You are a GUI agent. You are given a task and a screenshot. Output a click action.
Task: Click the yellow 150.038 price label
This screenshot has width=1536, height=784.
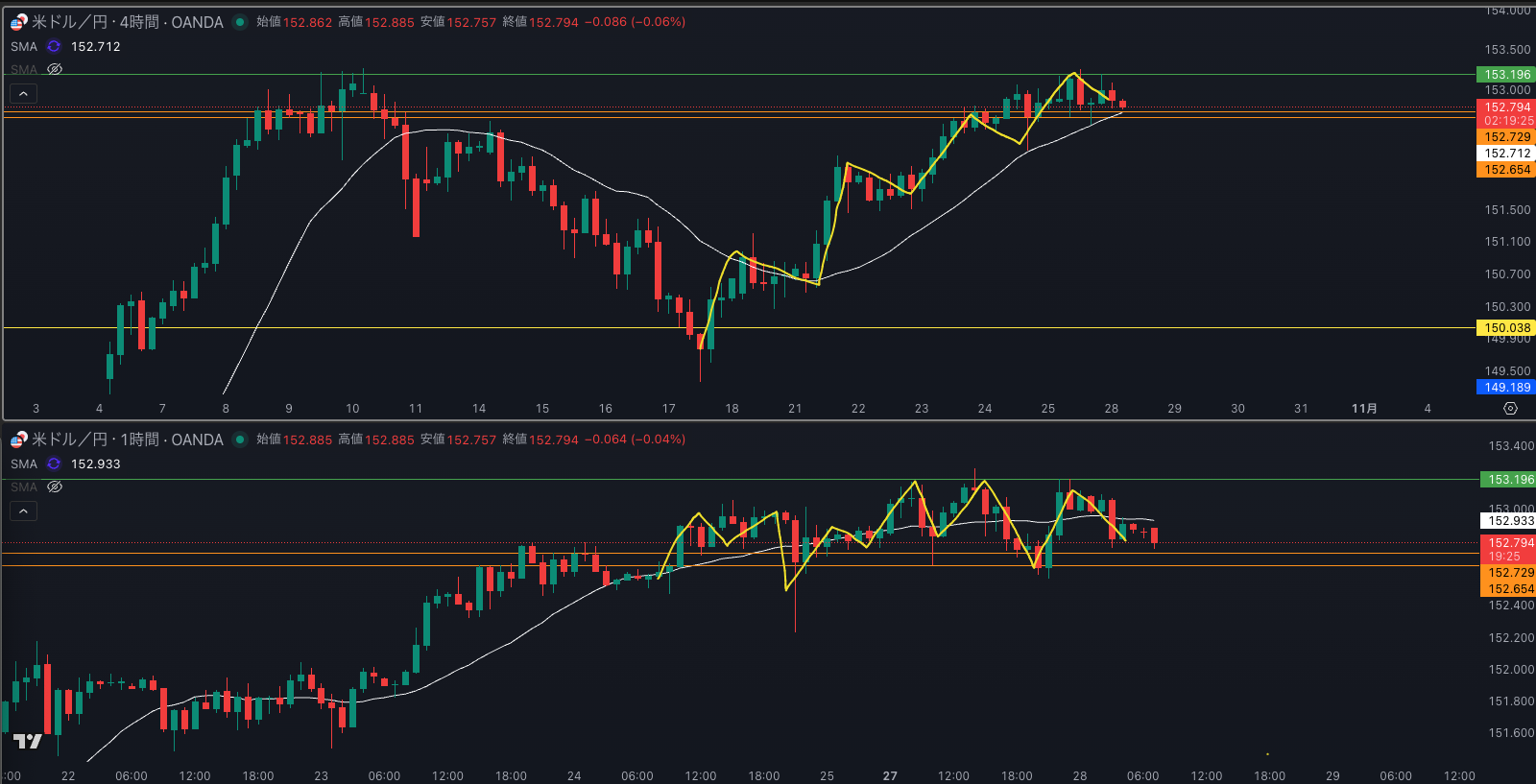pyautogui.click(x=1506, y=328)
